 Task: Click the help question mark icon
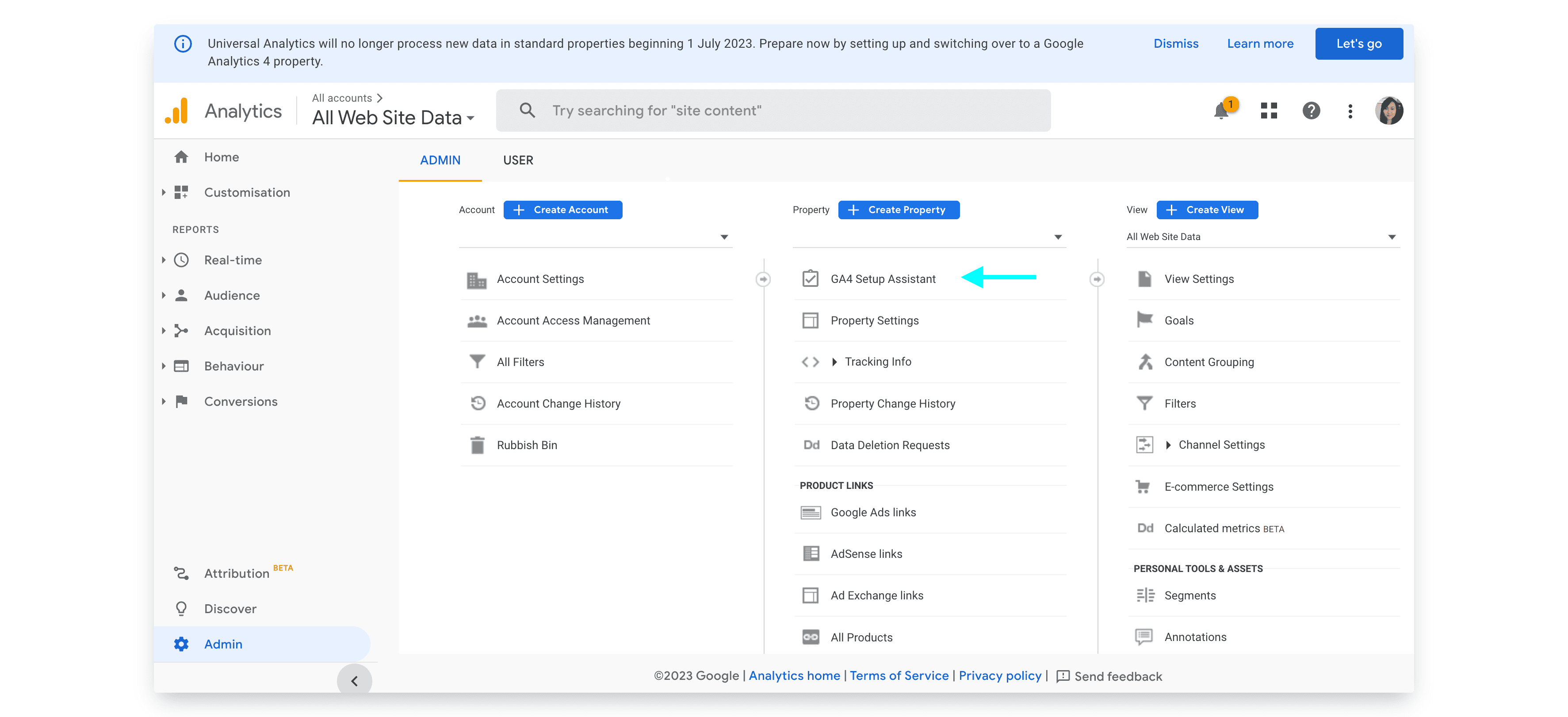tap(1311, 111)
